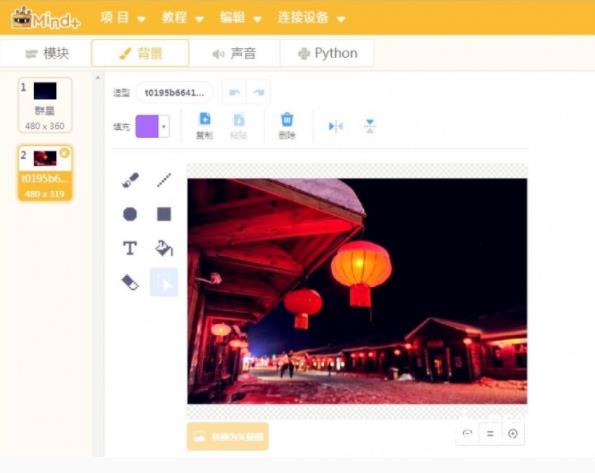Select the Rectangle tool

click(x=164, y=214)
